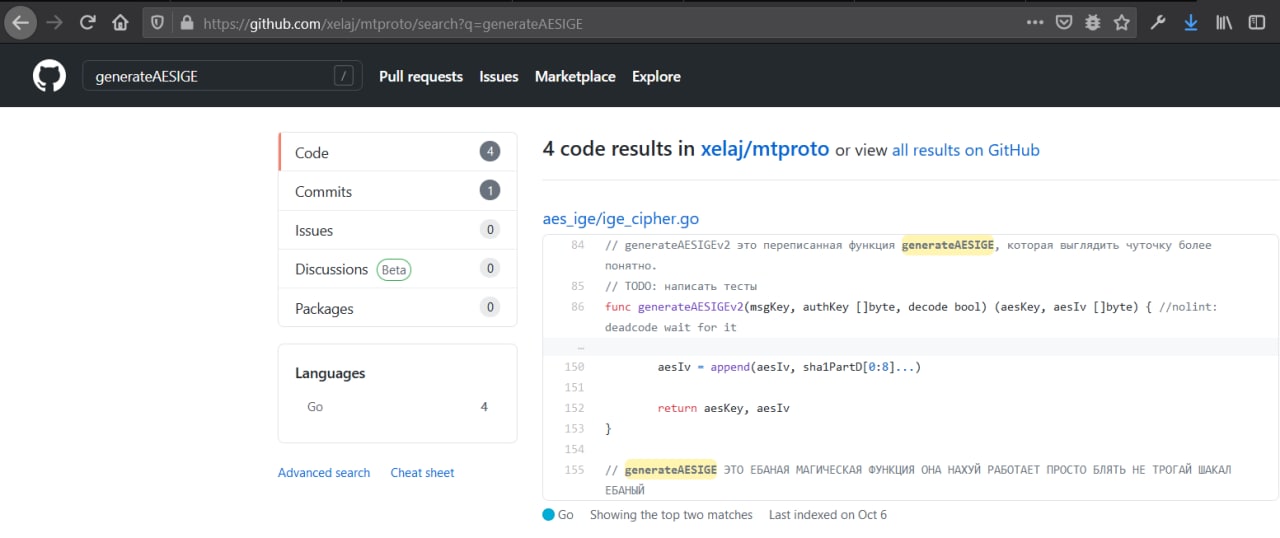Click the Languages heading
This screenshot has height=538, width=1280.
pyautogui.click(x=330, y=373)
